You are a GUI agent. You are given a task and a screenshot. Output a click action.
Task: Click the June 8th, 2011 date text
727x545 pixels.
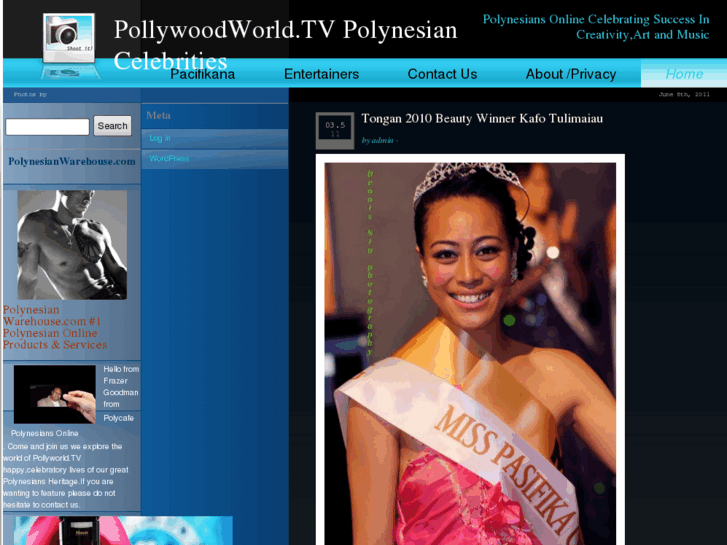pyautogui.click(x=684, y=95)
